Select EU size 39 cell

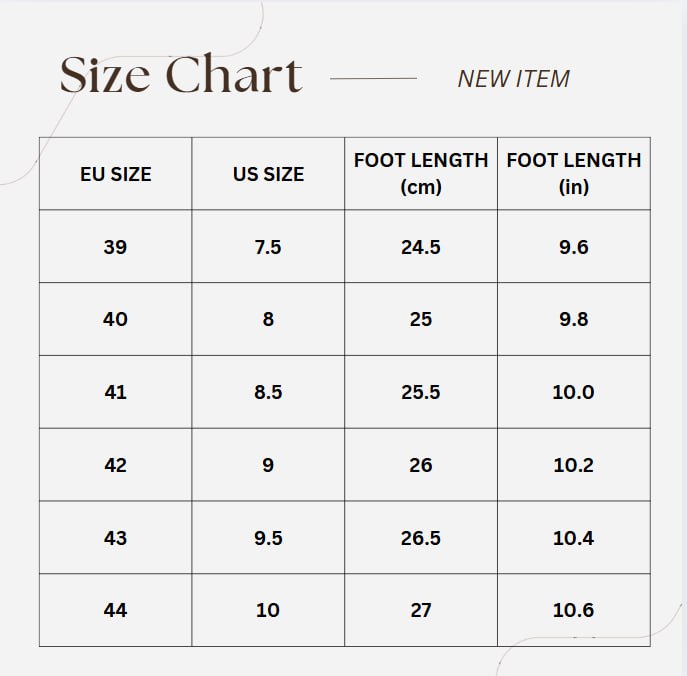tap(116, 247)
